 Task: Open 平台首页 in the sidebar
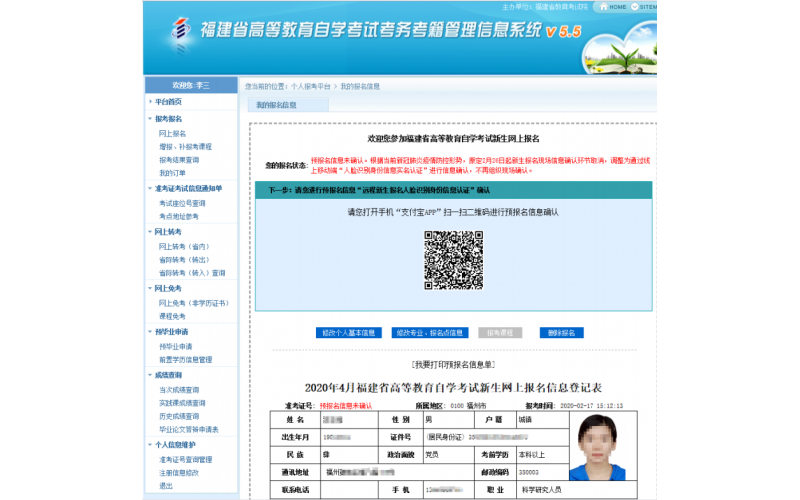tap(168, 102)
